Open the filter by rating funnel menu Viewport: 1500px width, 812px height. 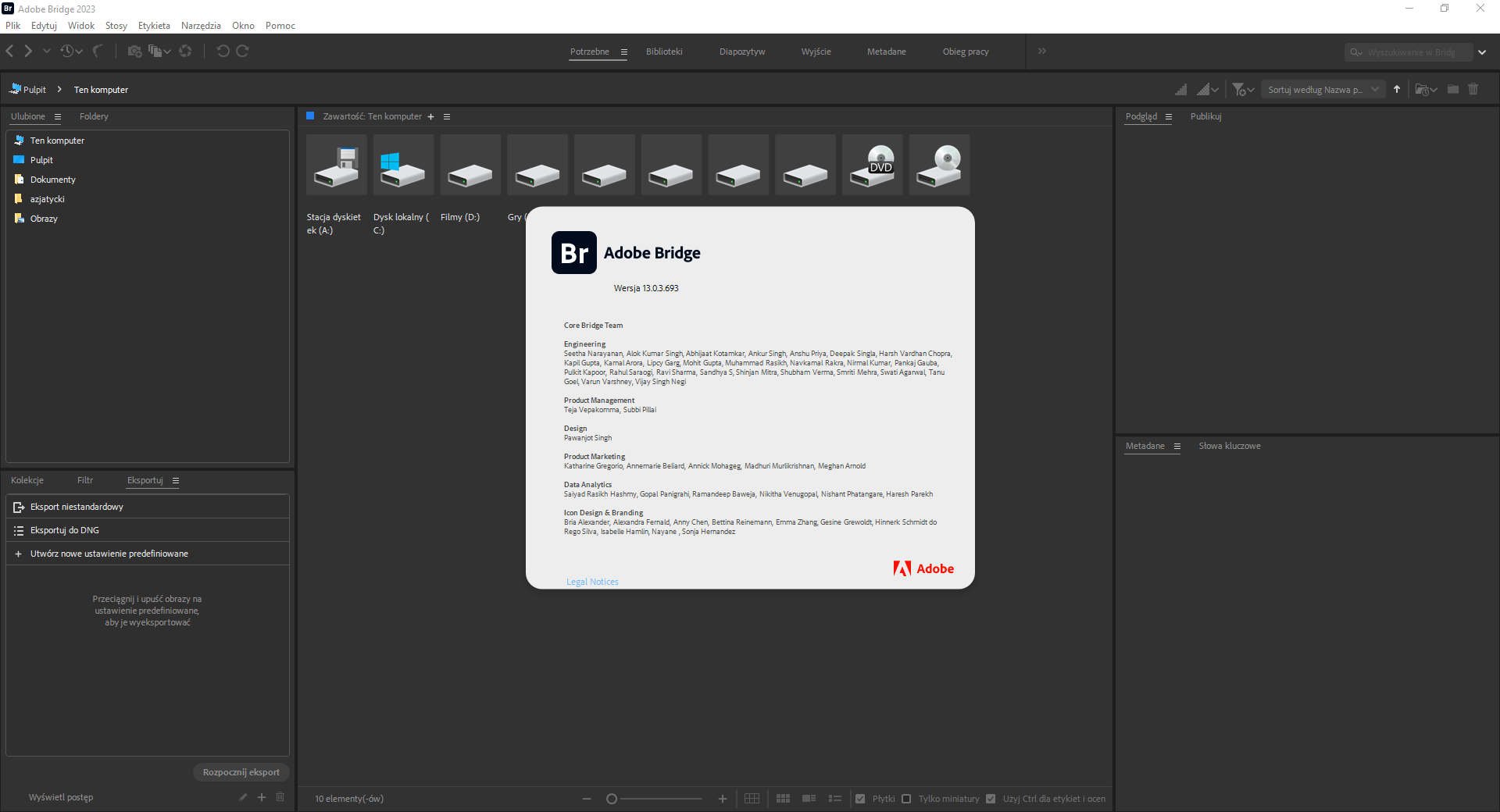click(1243, 90)
